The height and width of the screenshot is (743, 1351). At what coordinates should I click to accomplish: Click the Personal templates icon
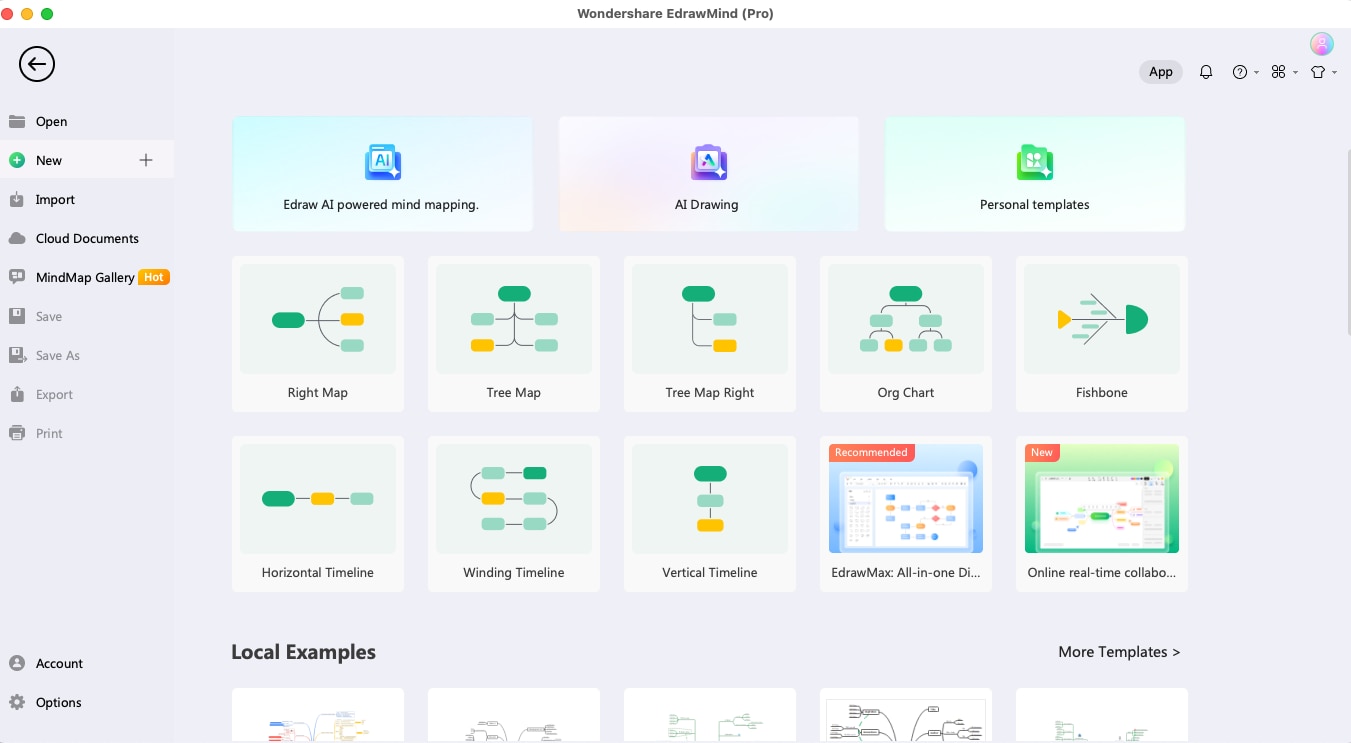point(1034,162)
